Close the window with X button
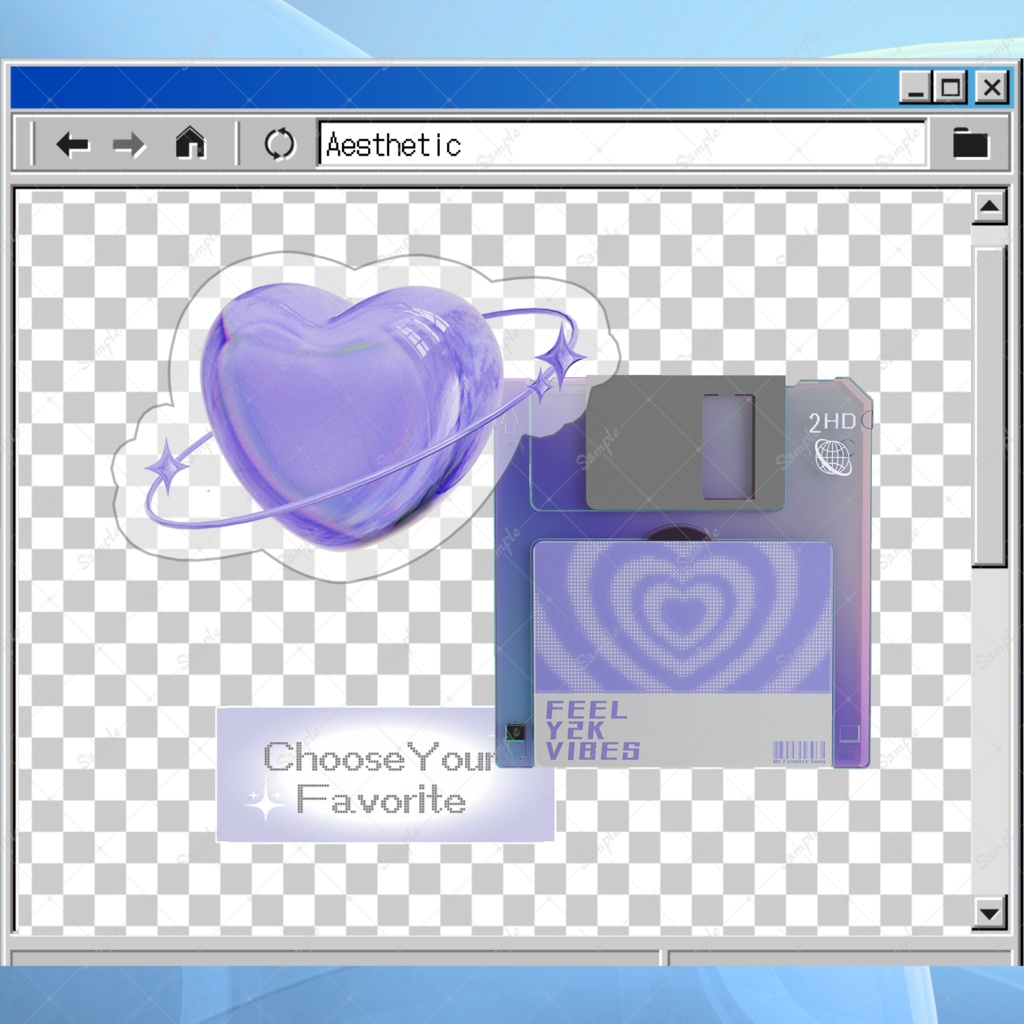The height and width of the screenshot is (1024, 1024). click(x=991, y=87)
